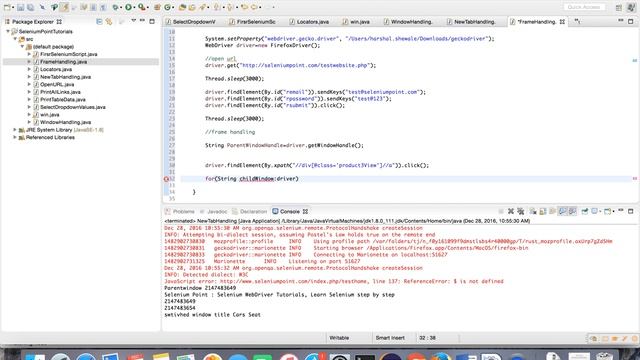
Task: Click the Quick Access search field
Action: pos(584,7)
